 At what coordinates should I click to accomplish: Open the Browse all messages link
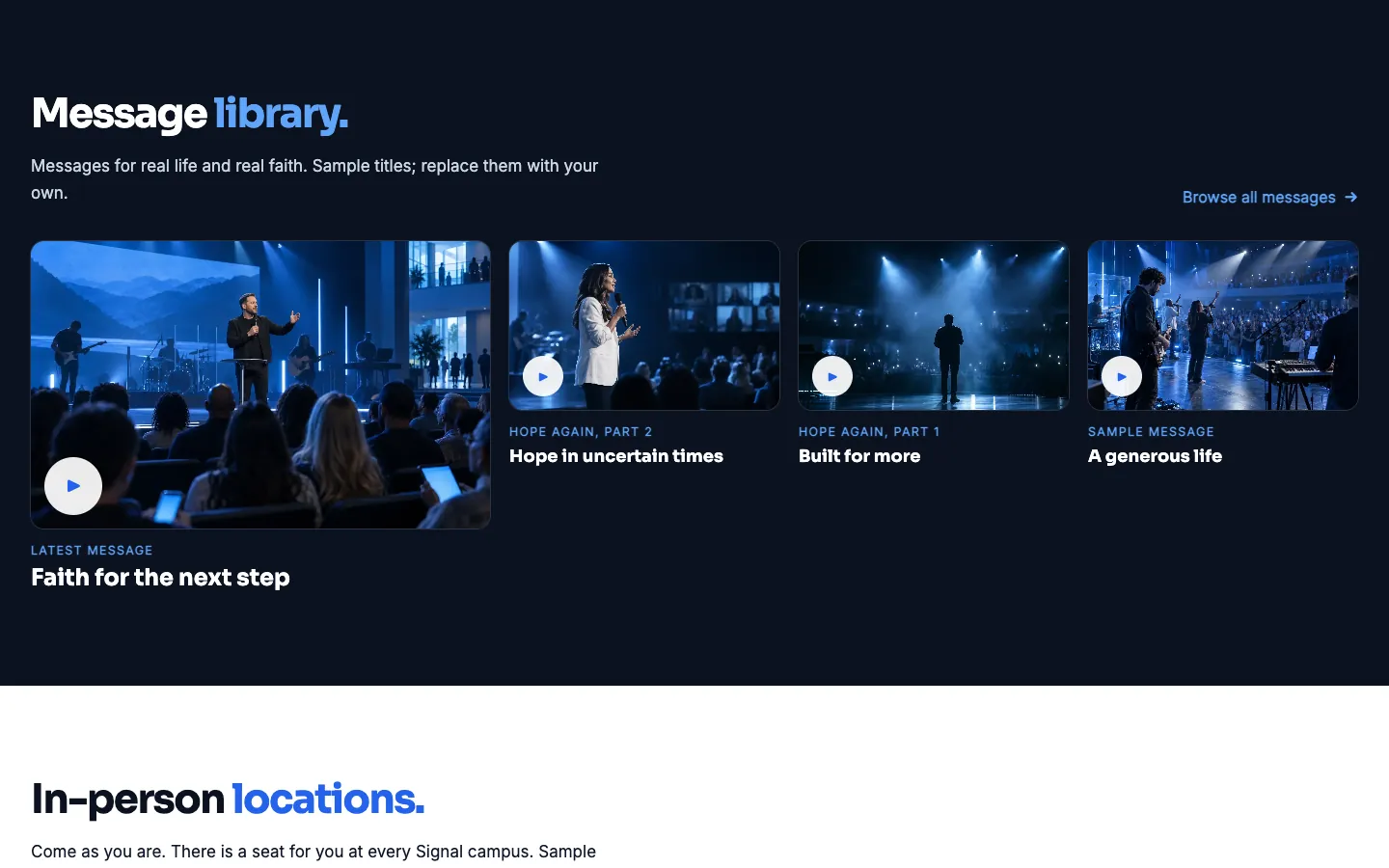tap(1270, 197)
